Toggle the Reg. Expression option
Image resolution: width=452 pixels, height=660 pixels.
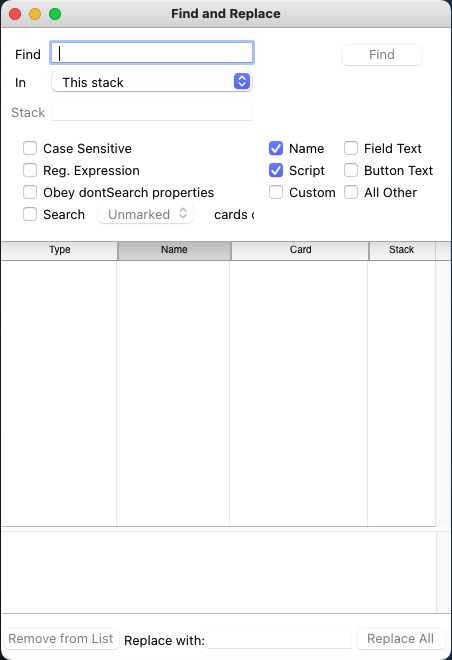pos(30,170)
